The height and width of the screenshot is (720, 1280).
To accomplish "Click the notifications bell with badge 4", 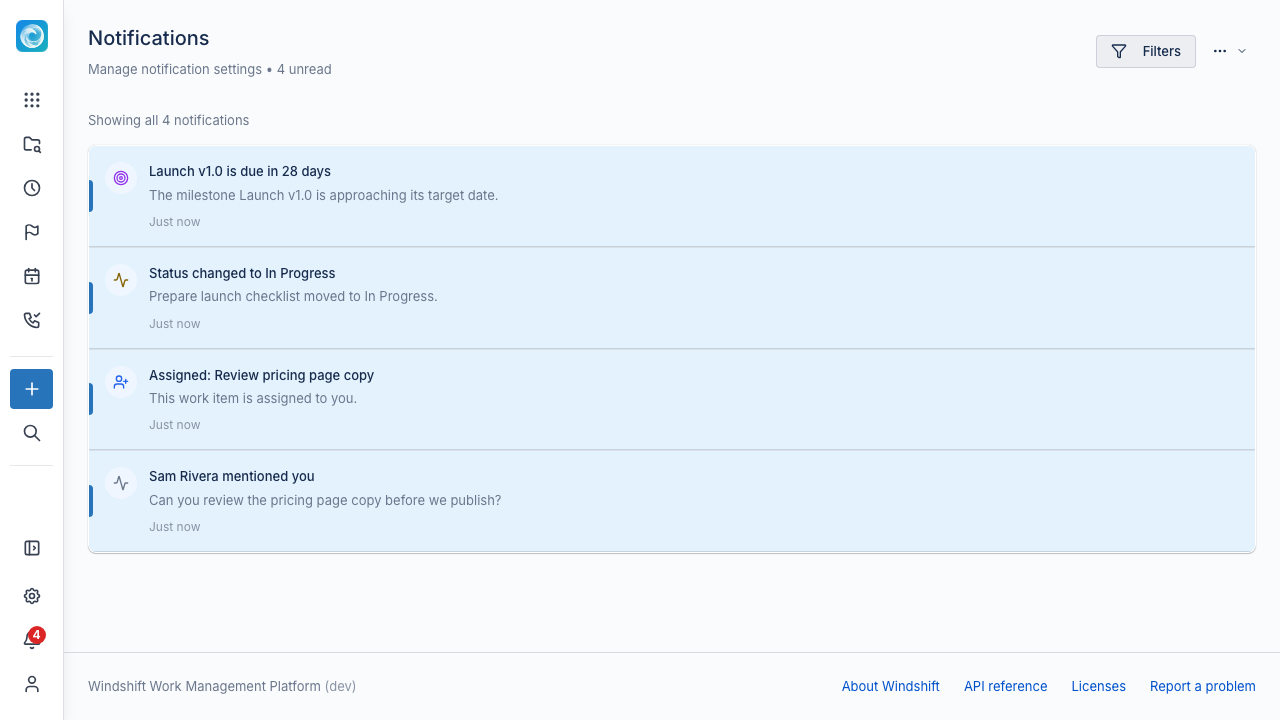I will (x=32, y=640).
